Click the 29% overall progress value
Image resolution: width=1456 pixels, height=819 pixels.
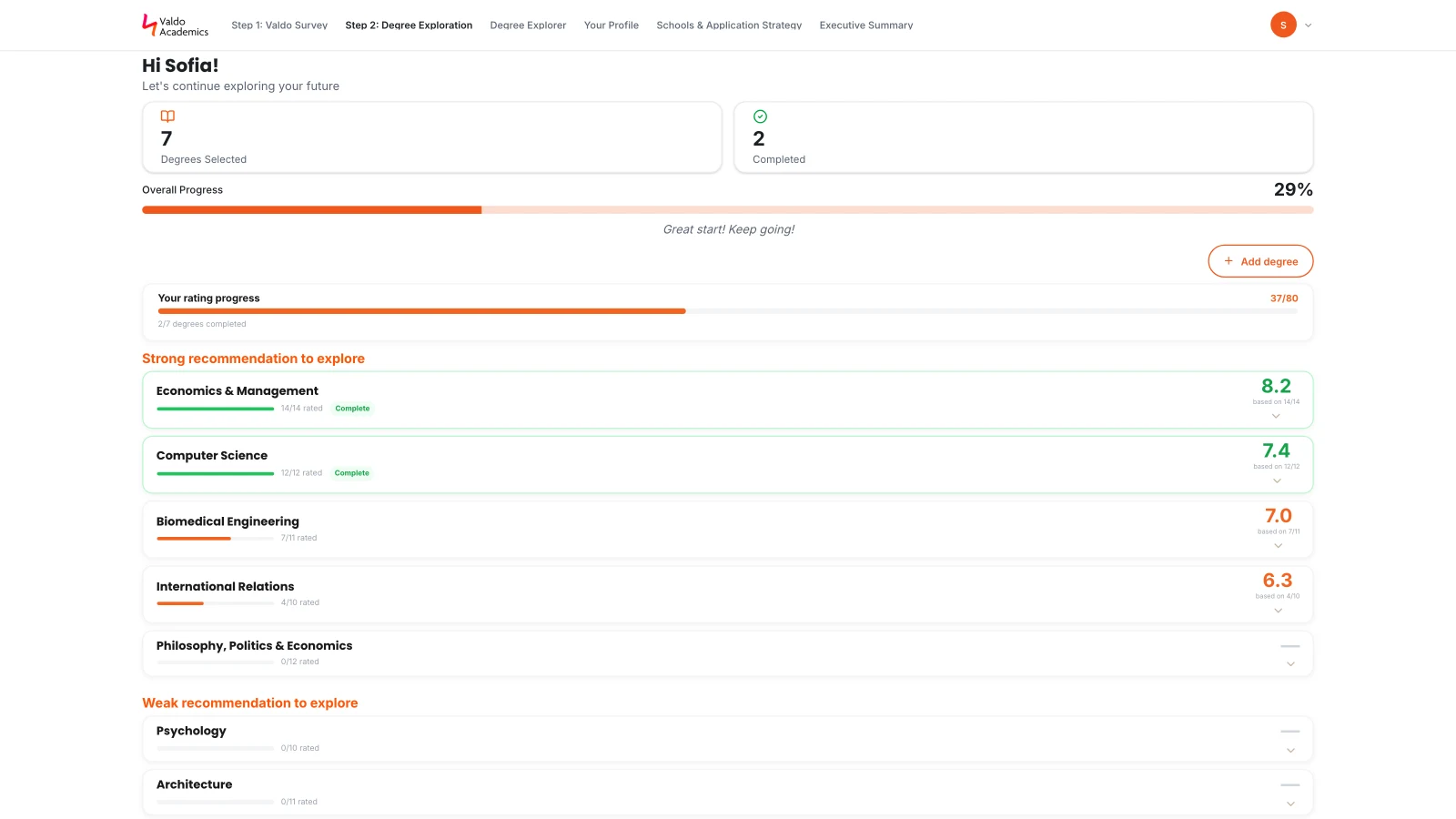coord(1293,190)
